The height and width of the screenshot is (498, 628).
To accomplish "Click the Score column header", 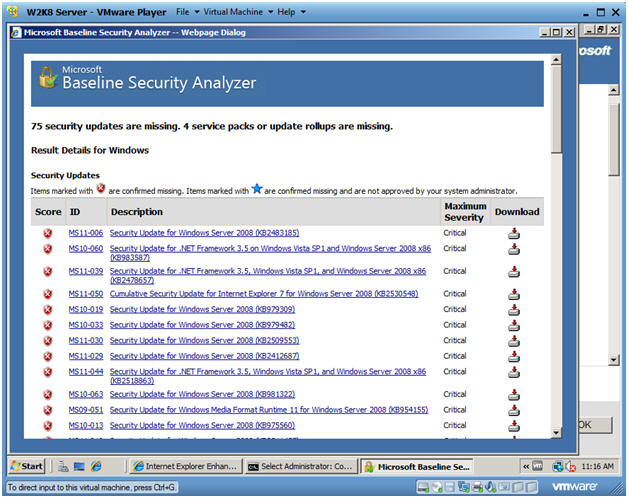I will point(48,212).
